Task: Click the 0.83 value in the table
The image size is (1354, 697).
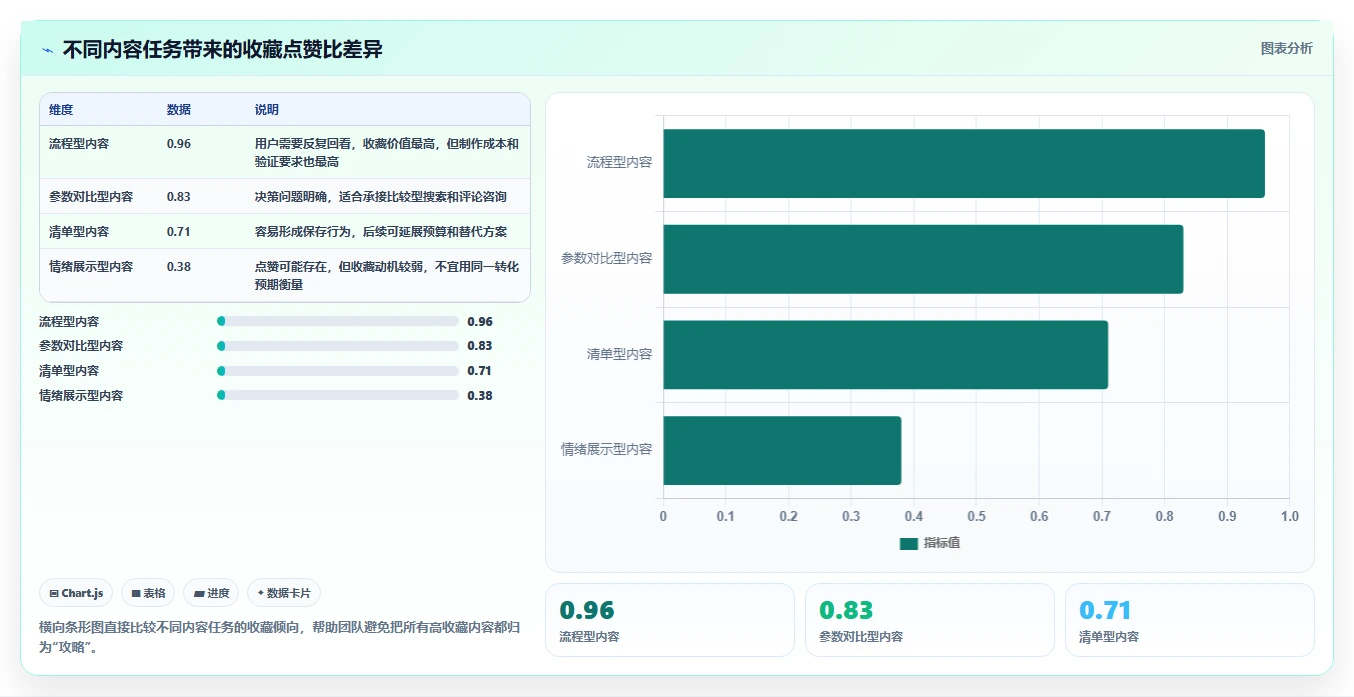Action: [x=179, y=197]
